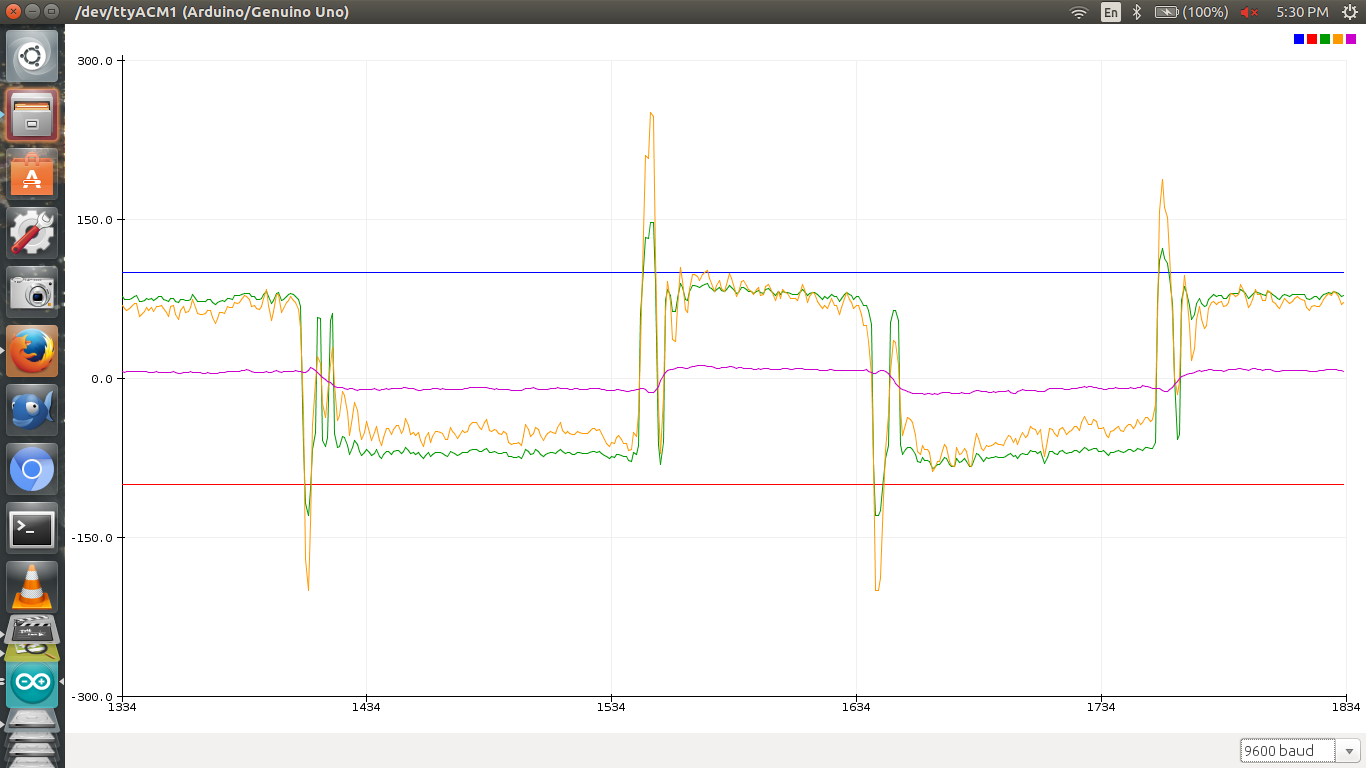Click the 1634 x-axis label
Image resolution: width=1366 pixels, height=768 pixels.
(x=856, y=708)
